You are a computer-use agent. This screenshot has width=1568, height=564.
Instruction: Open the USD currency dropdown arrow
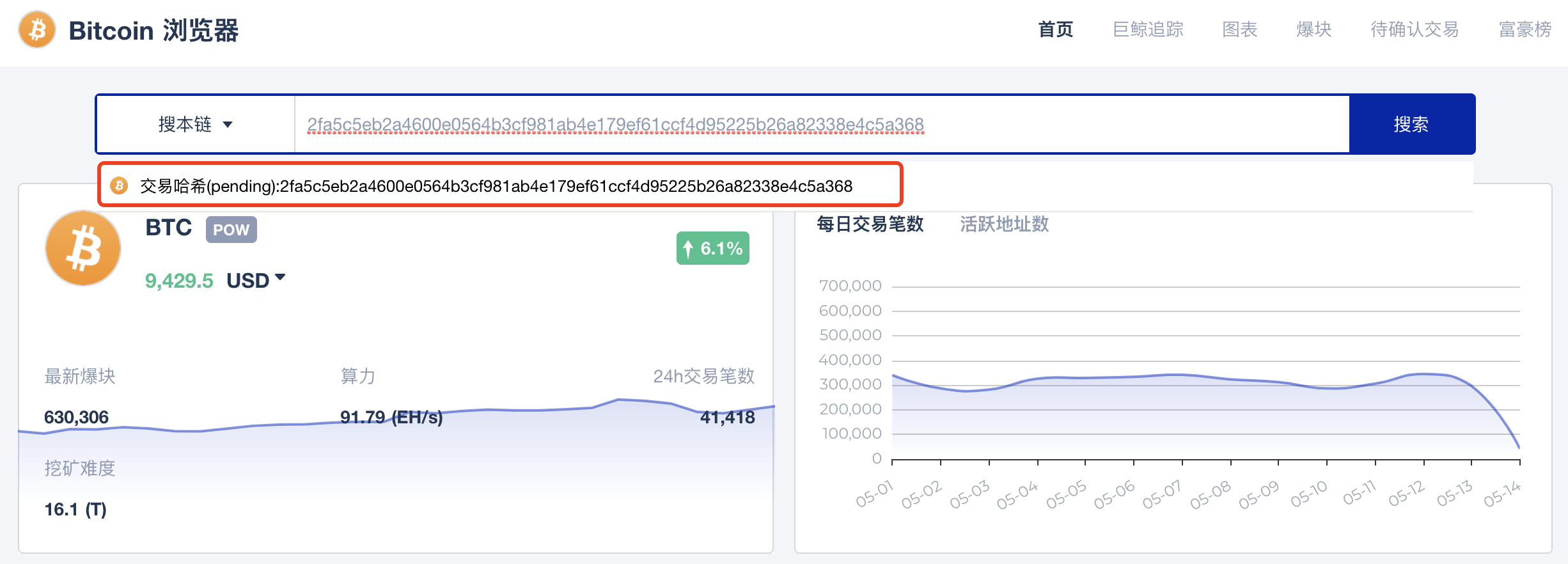pyautogui.click(x=280, y=278)
